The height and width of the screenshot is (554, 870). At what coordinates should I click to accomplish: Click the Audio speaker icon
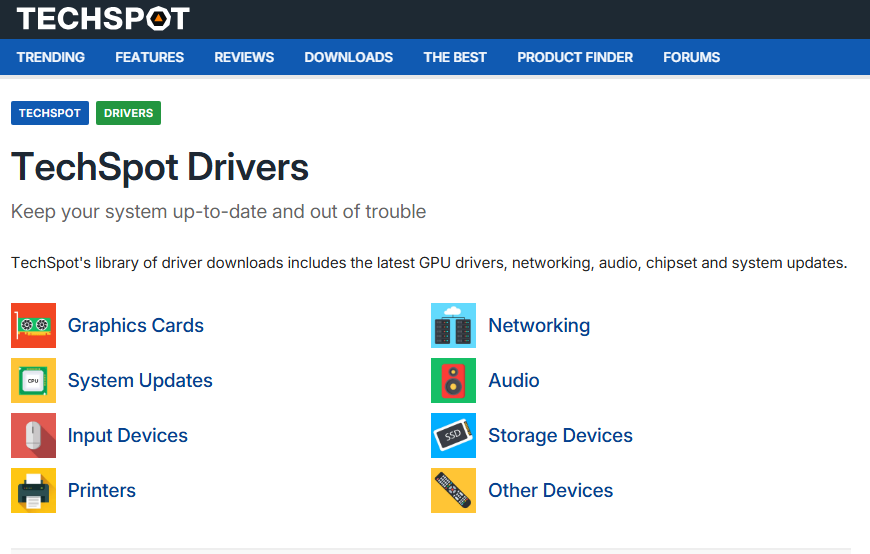click(x=453, y=381)
